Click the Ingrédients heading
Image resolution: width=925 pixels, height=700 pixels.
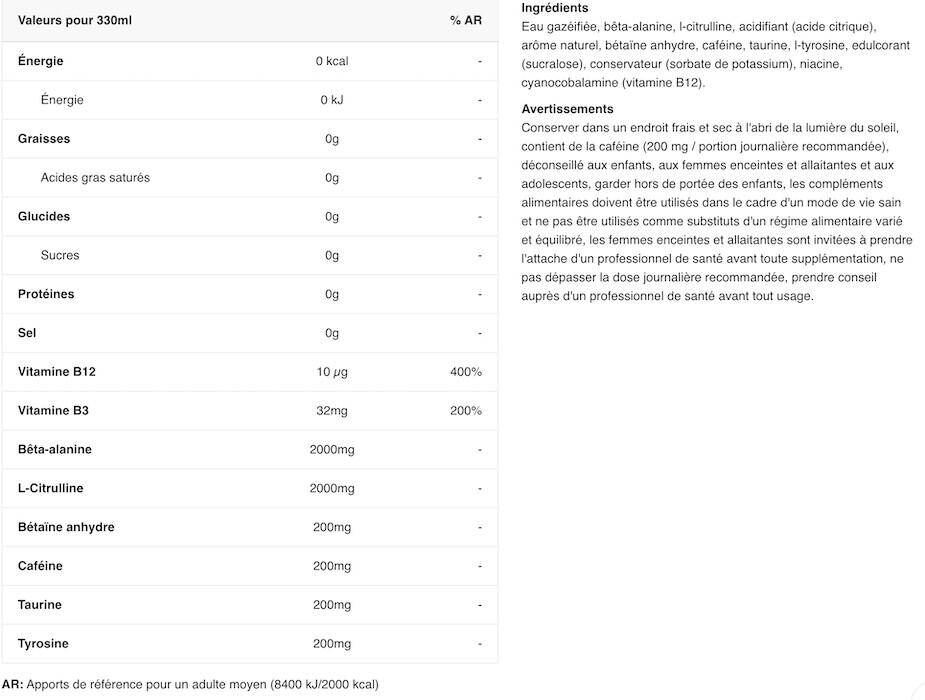tap(555, 8)
